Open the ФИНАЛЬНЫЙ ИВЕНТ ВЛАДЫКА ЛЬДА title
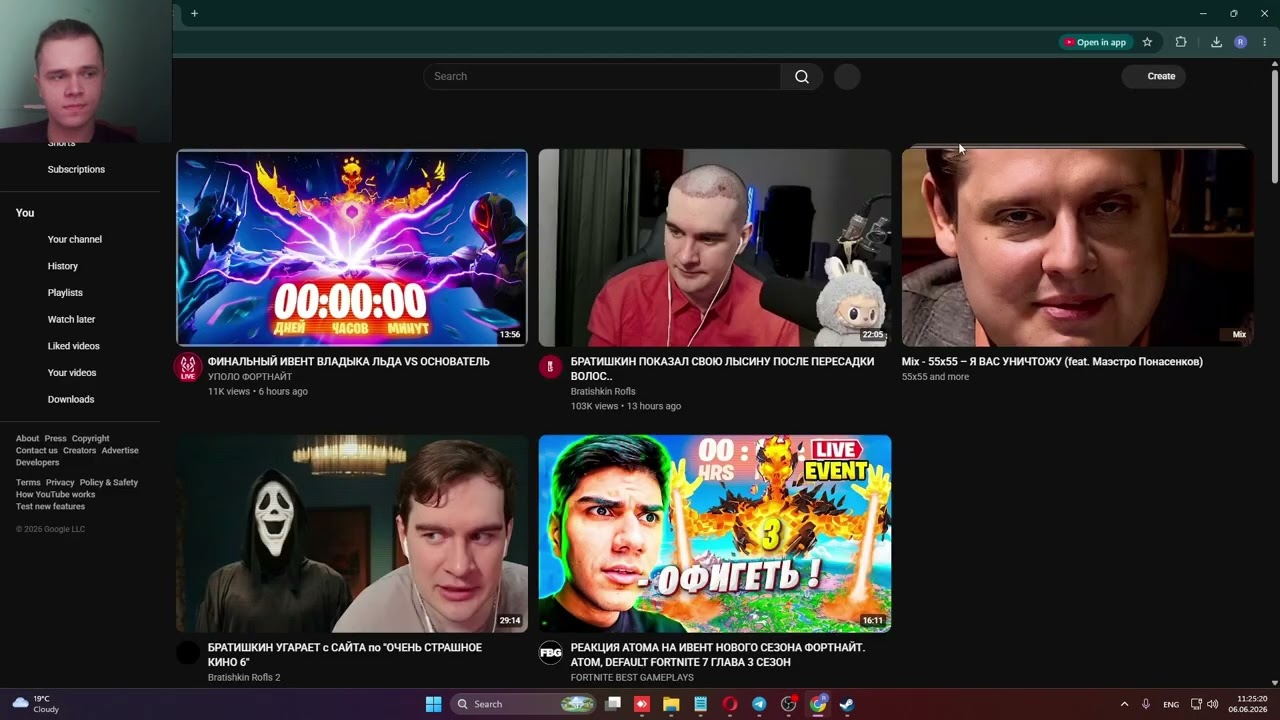The image size is (1280, 720). point(348,361)
